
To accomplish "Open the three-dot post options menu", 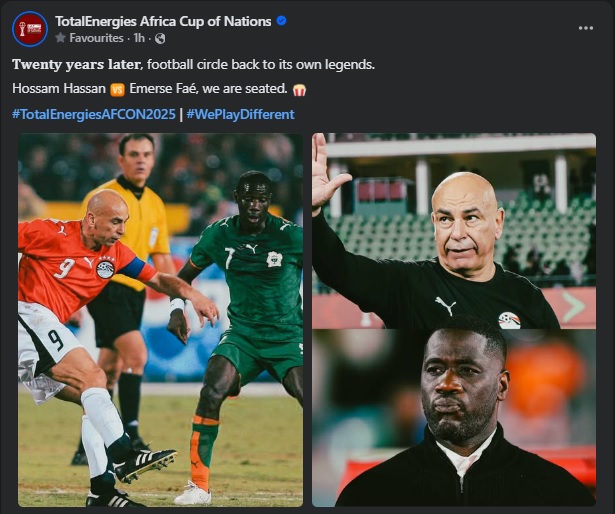I will 586,28.
